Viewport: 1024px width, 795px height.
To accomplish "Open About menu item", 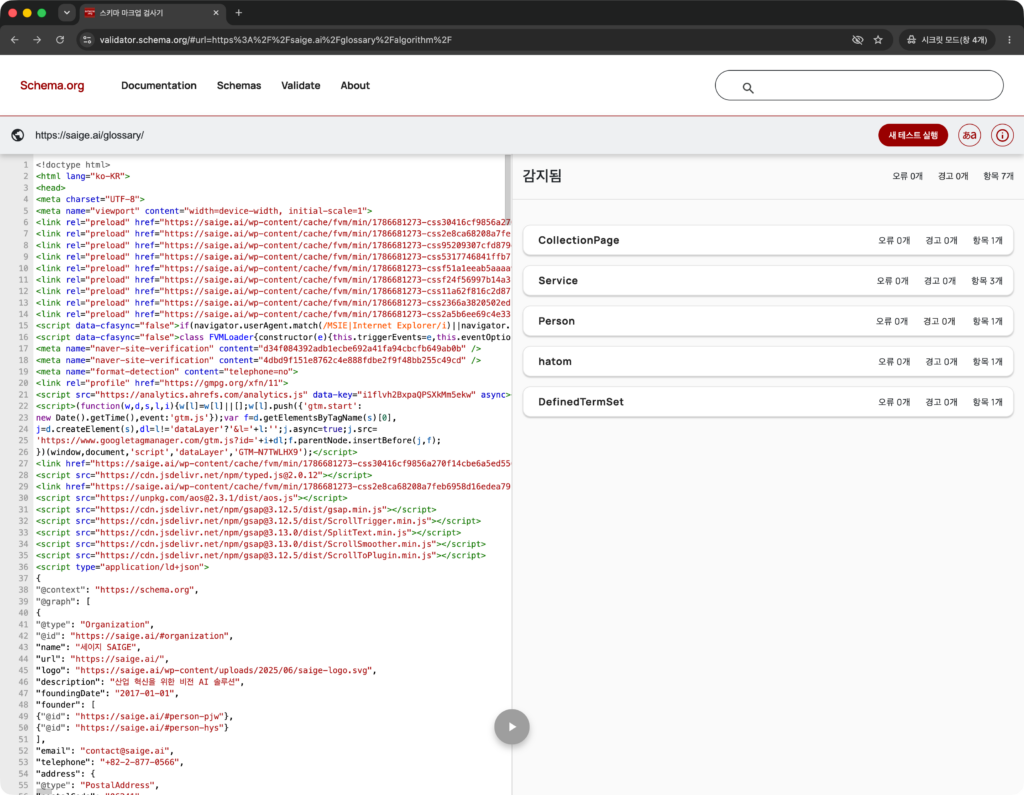I will click(x=355, y=86).
